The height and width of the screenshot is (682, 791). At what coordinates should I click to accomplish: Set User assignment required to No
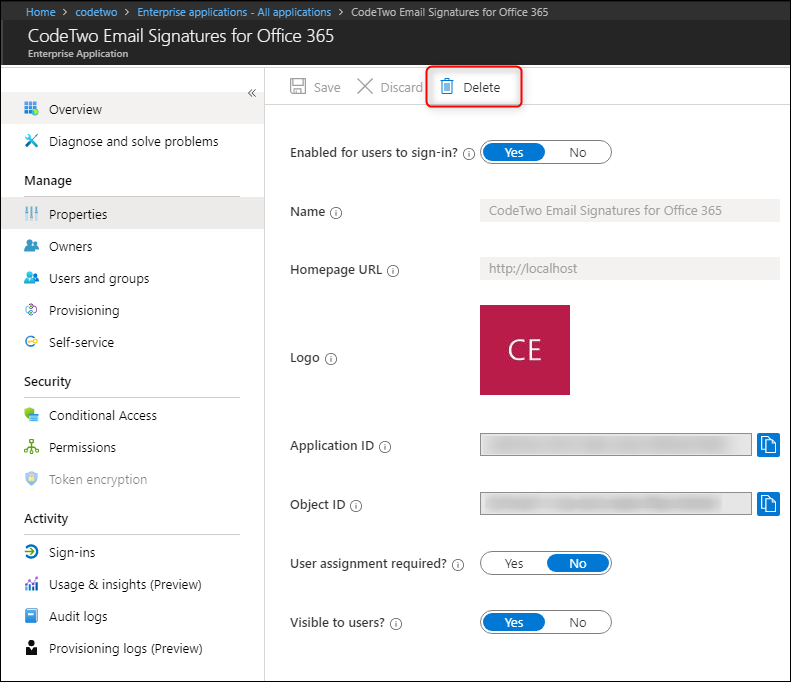[578, 563]
